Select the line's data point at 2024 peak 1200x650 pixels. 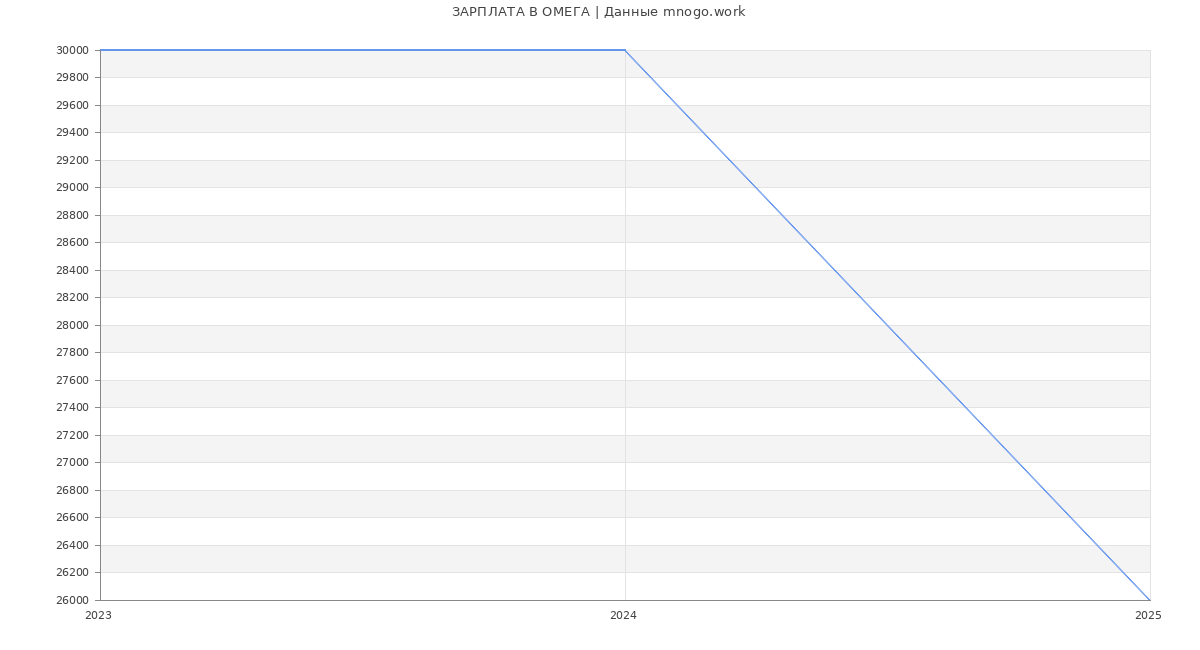coord(625,50)
